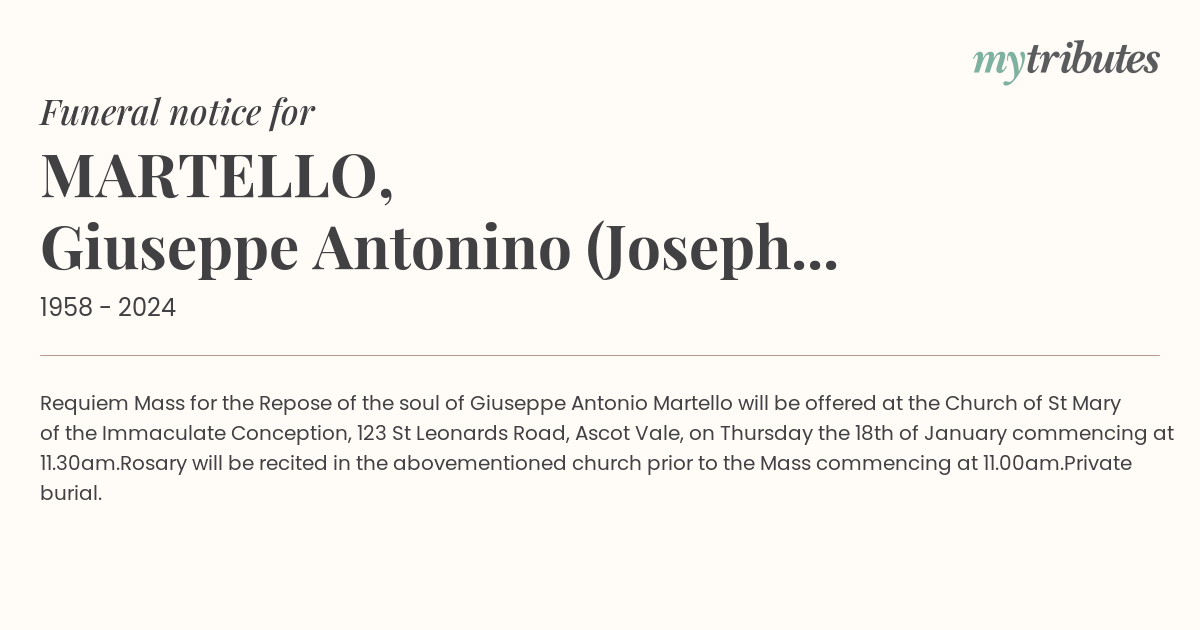
Task: Click the 1958 - 2024 years text
Action: click(x=108, y=308)
